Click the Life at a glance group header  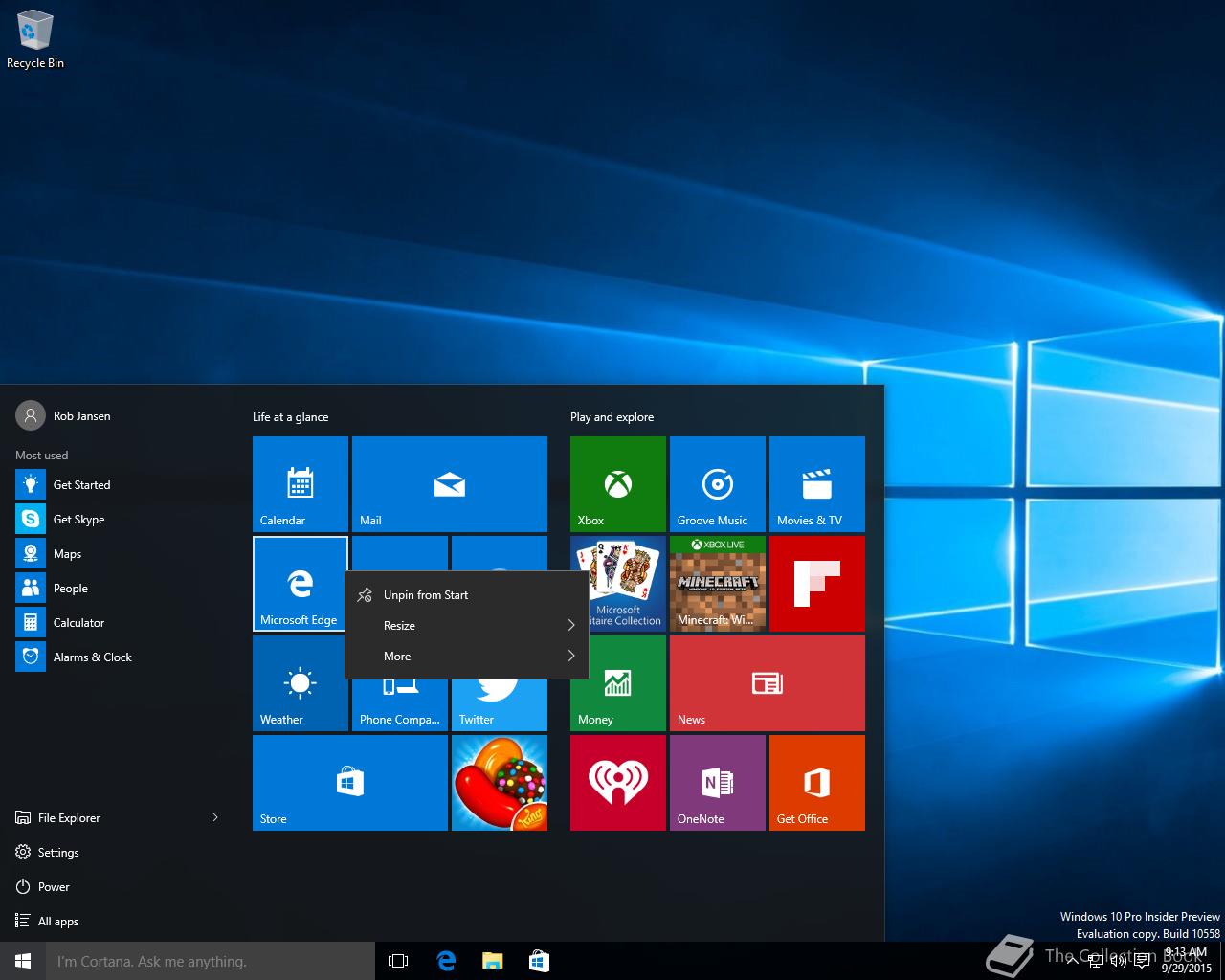point(290,417)
